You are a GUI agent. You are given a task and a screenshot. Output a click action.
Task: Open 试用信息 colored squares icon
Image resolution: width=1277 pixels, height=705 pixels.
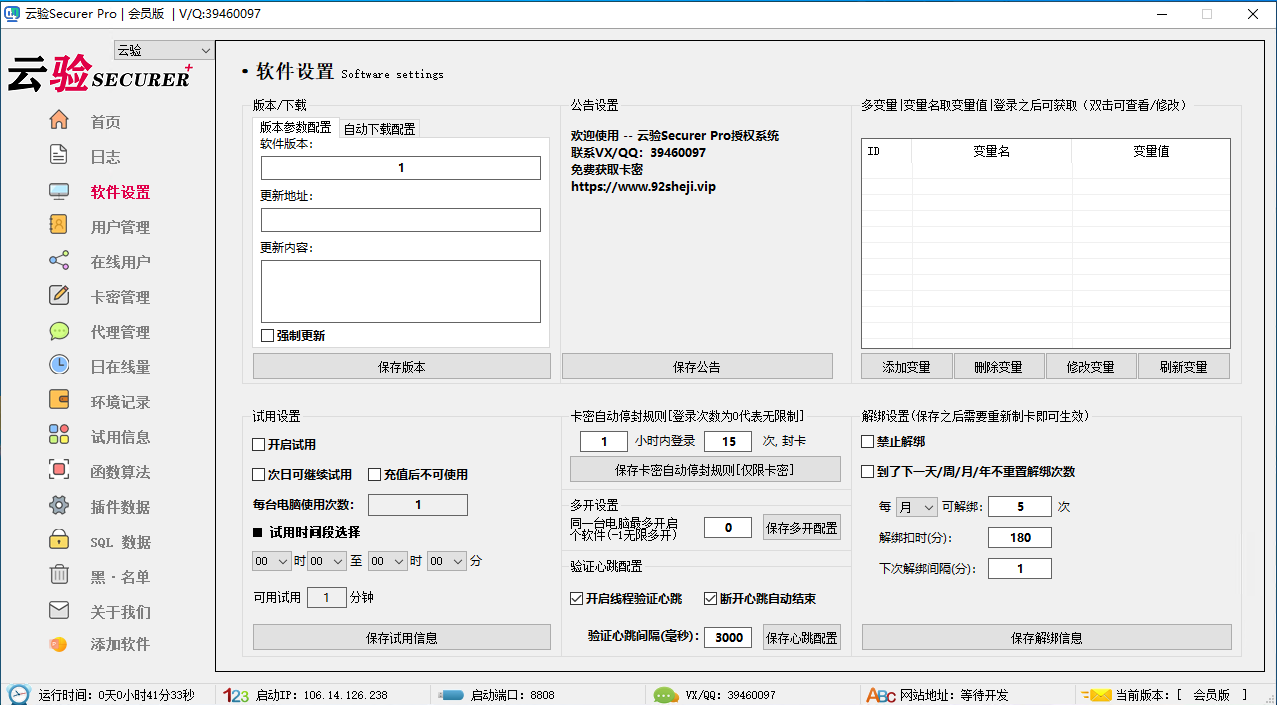pyautogui.click(x=59, y=436)
